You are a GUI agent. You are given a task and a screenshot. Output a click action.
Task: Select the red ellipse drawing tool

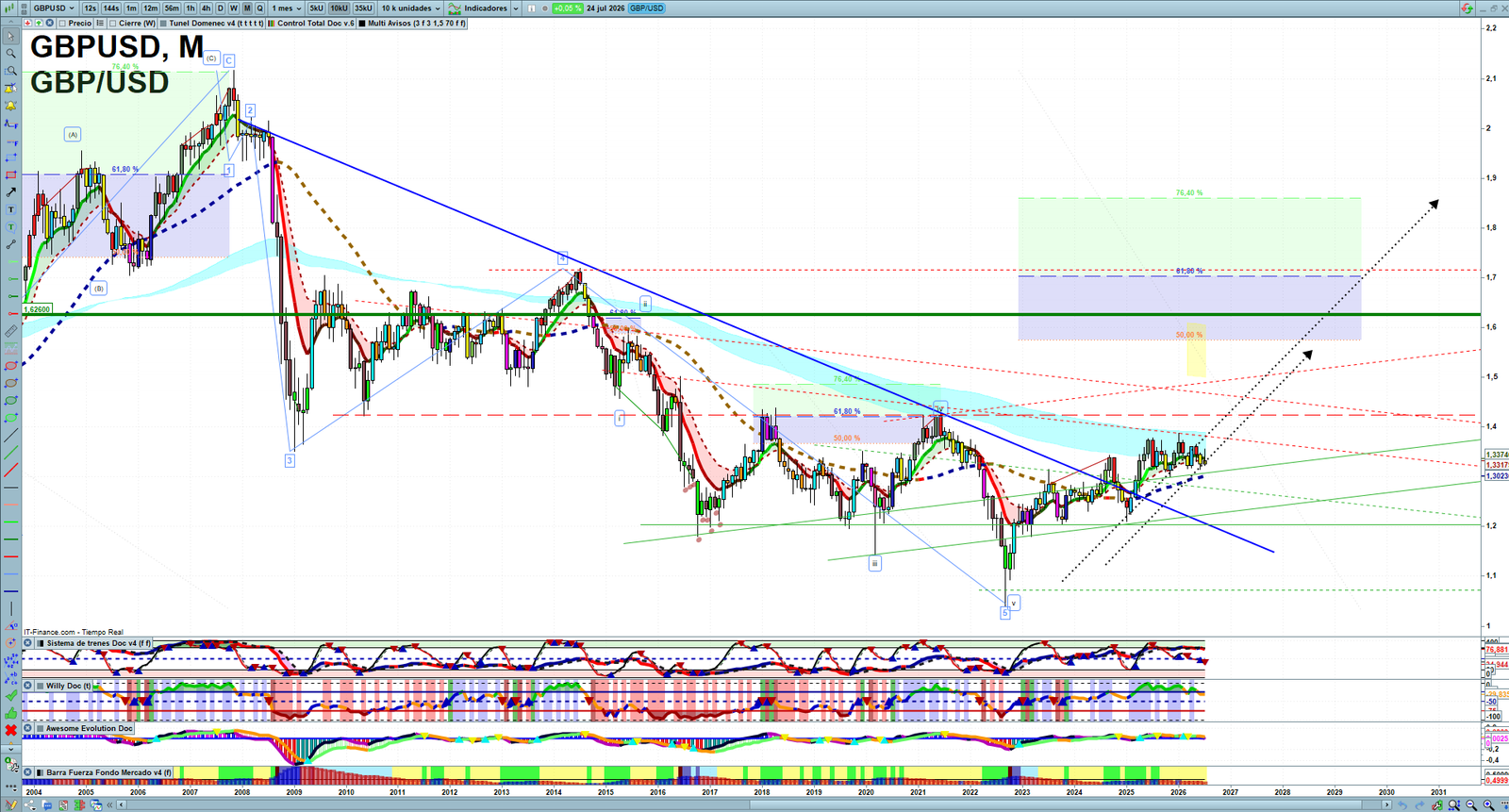pyautogui.click(x=10, y=366)
